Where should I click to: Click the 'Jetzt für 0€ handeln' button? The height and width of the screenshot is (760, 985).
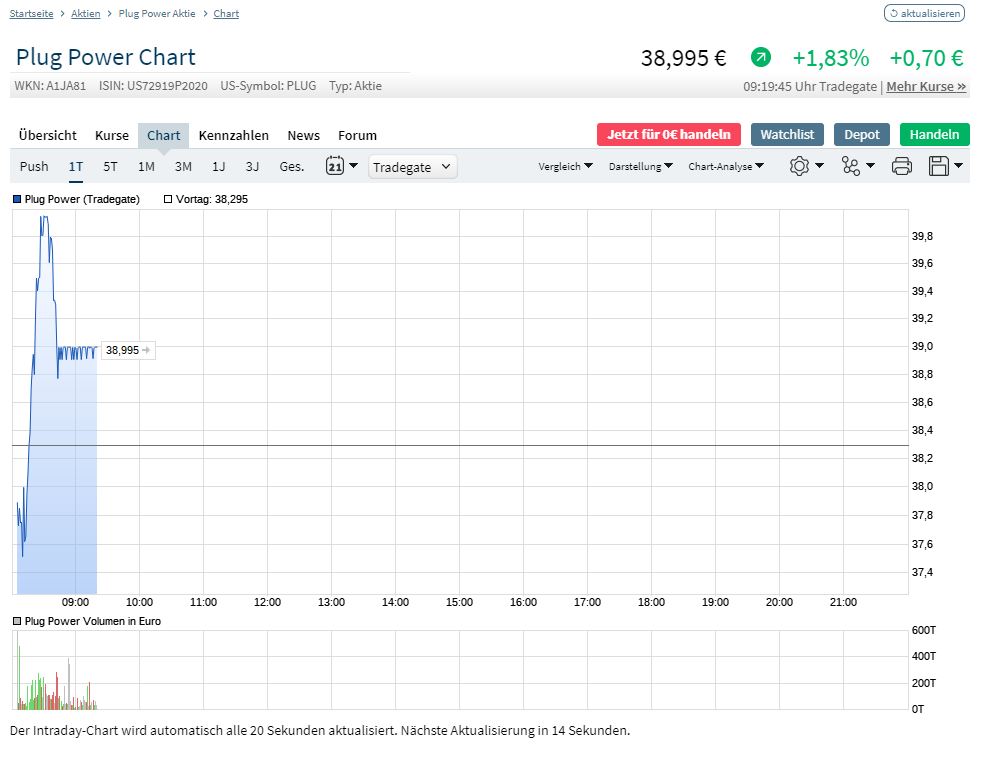[668, 135]
